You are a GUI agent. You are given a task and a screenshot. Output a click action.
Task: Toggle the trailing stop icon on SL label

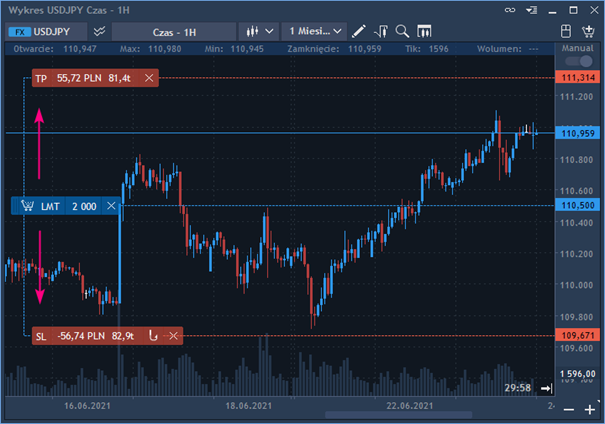pyautogui.click(x=154, y=335)
